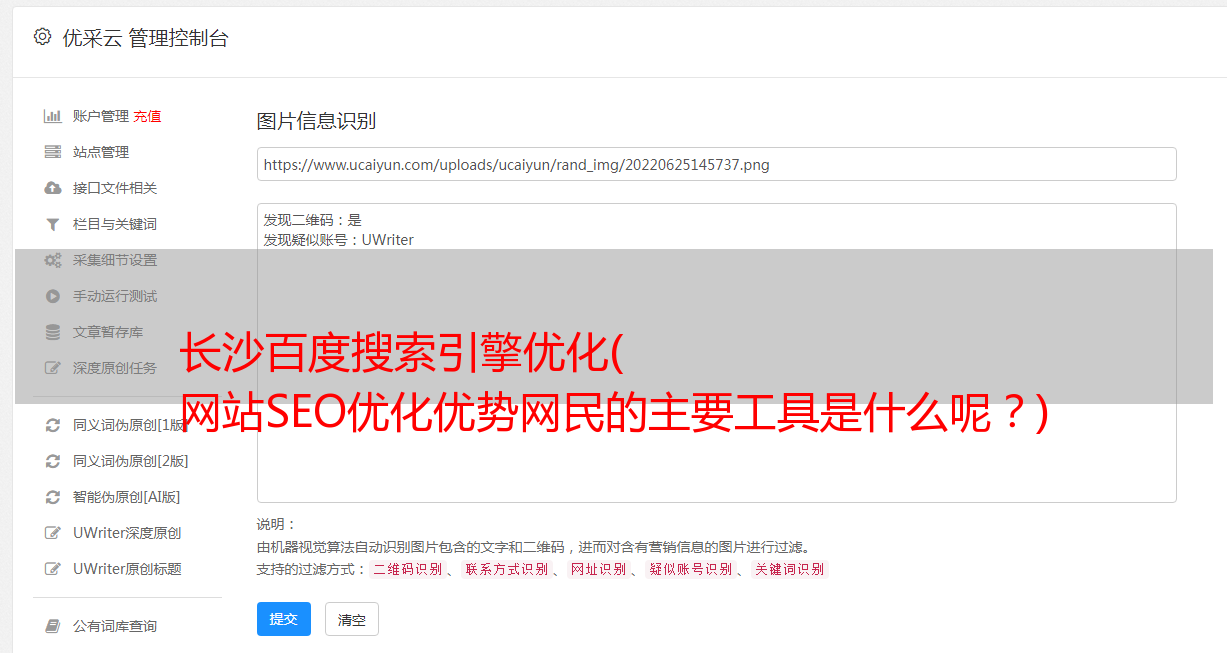Open 站点管理 menu item
Image resolution: width=1227 pixels, height=653 pixels.
point(101,152)
